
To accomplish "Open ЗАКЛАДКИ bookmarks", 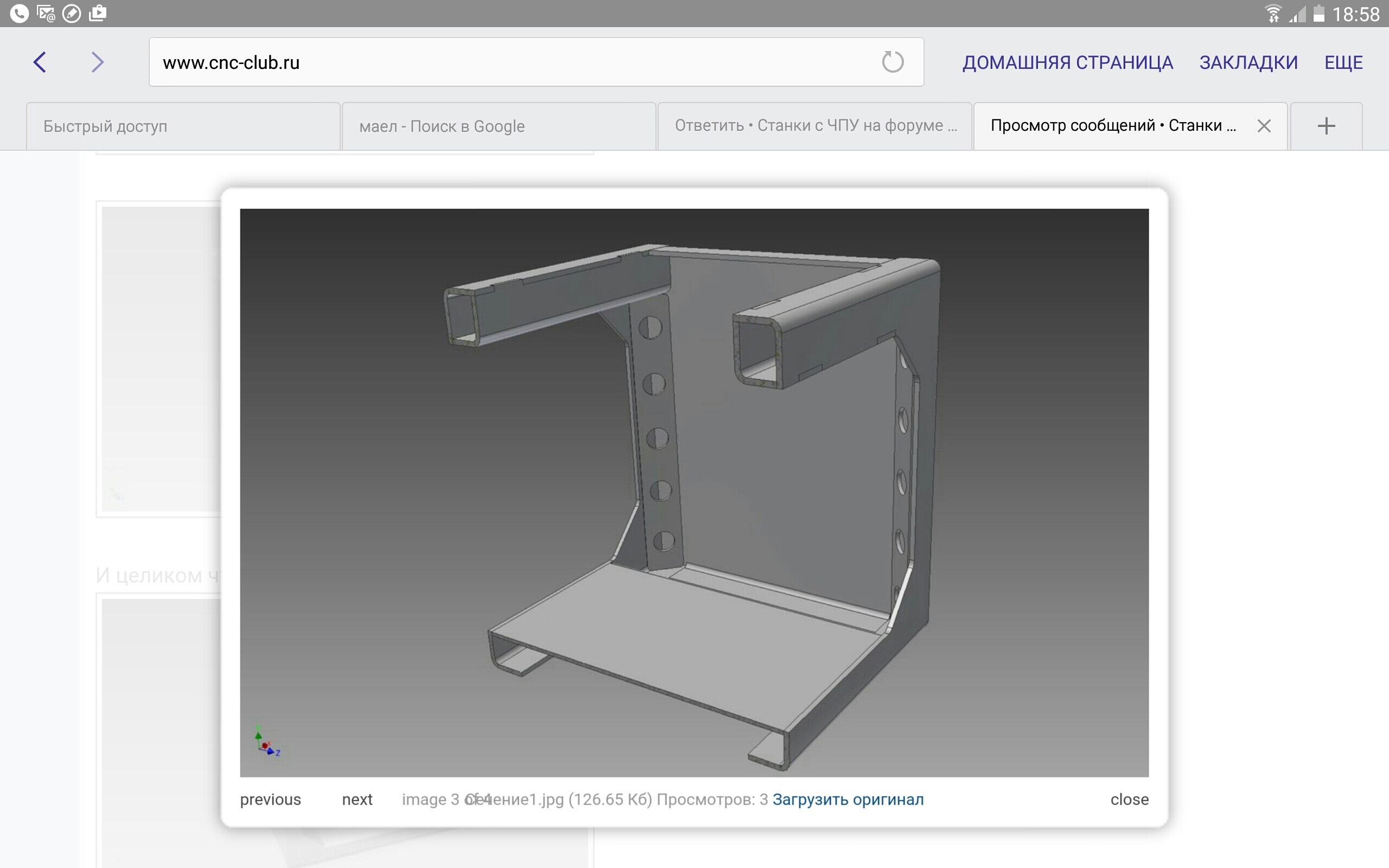I will pos(1248,62).
